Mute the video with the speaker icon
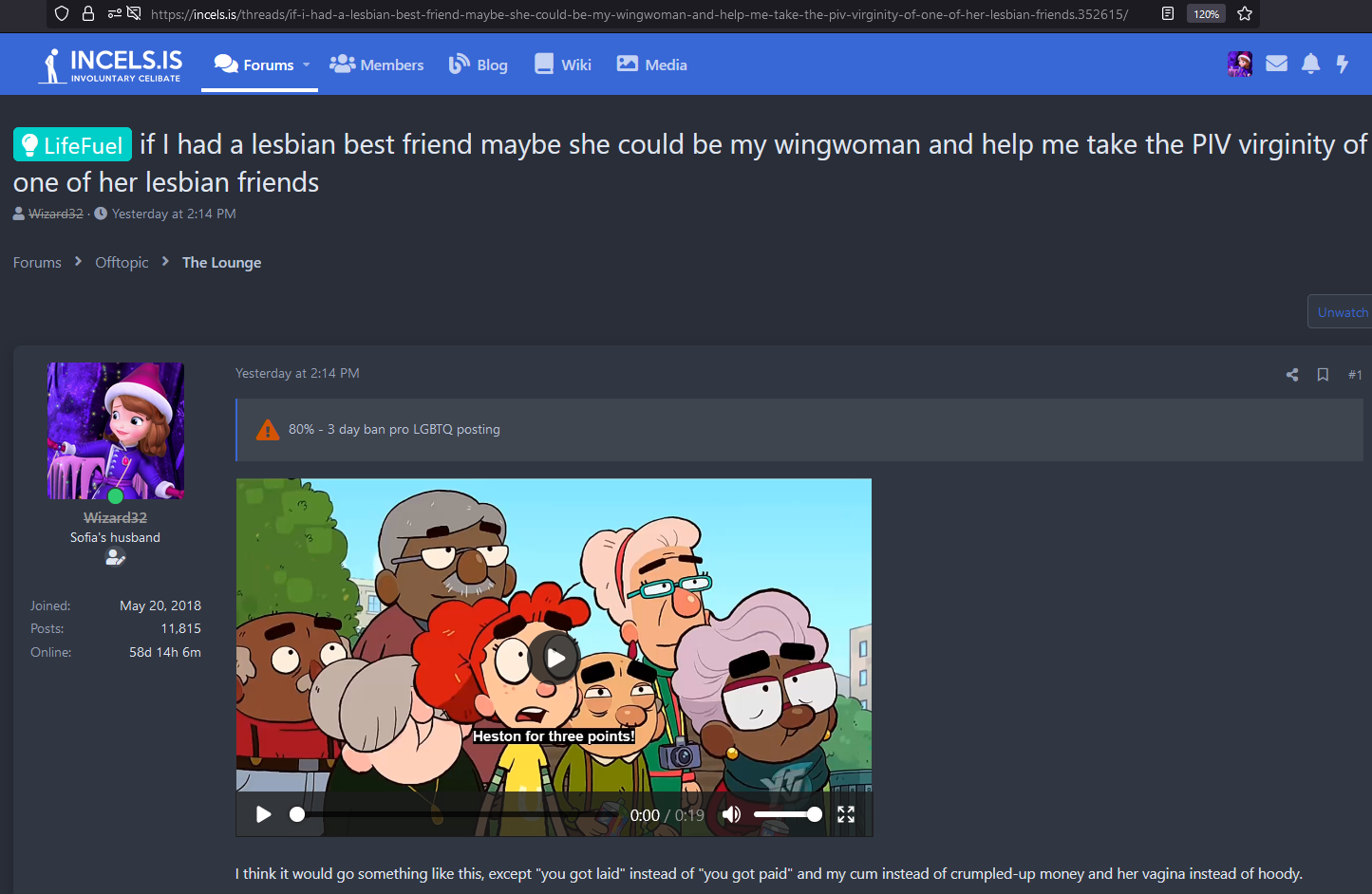This screenshot has width=1372, height=894. (x=731, y=814)
